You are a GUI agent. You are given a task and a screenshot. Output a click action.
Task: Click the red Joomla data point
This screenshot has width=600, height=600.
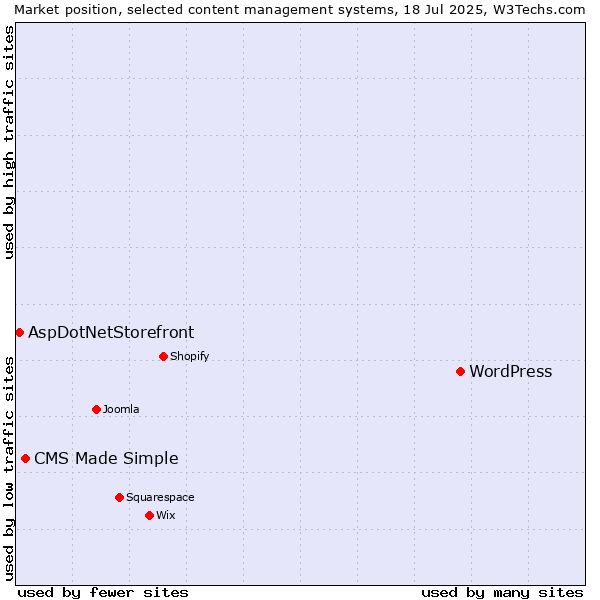click(x=96, y=409)
